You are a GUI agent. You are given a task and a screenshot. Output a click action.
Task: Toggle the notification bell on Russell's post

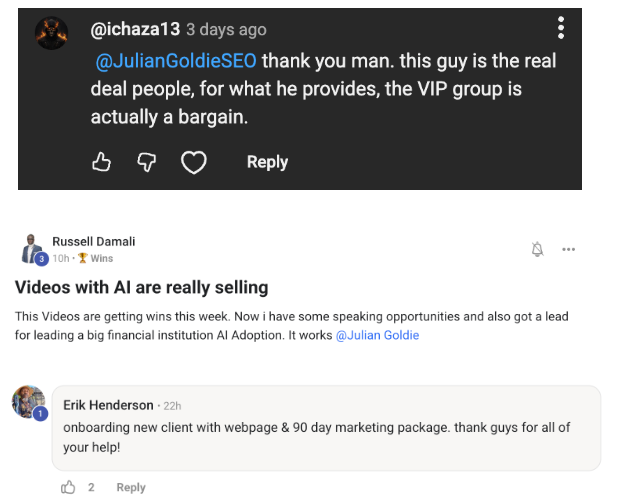tap(537, 249)
